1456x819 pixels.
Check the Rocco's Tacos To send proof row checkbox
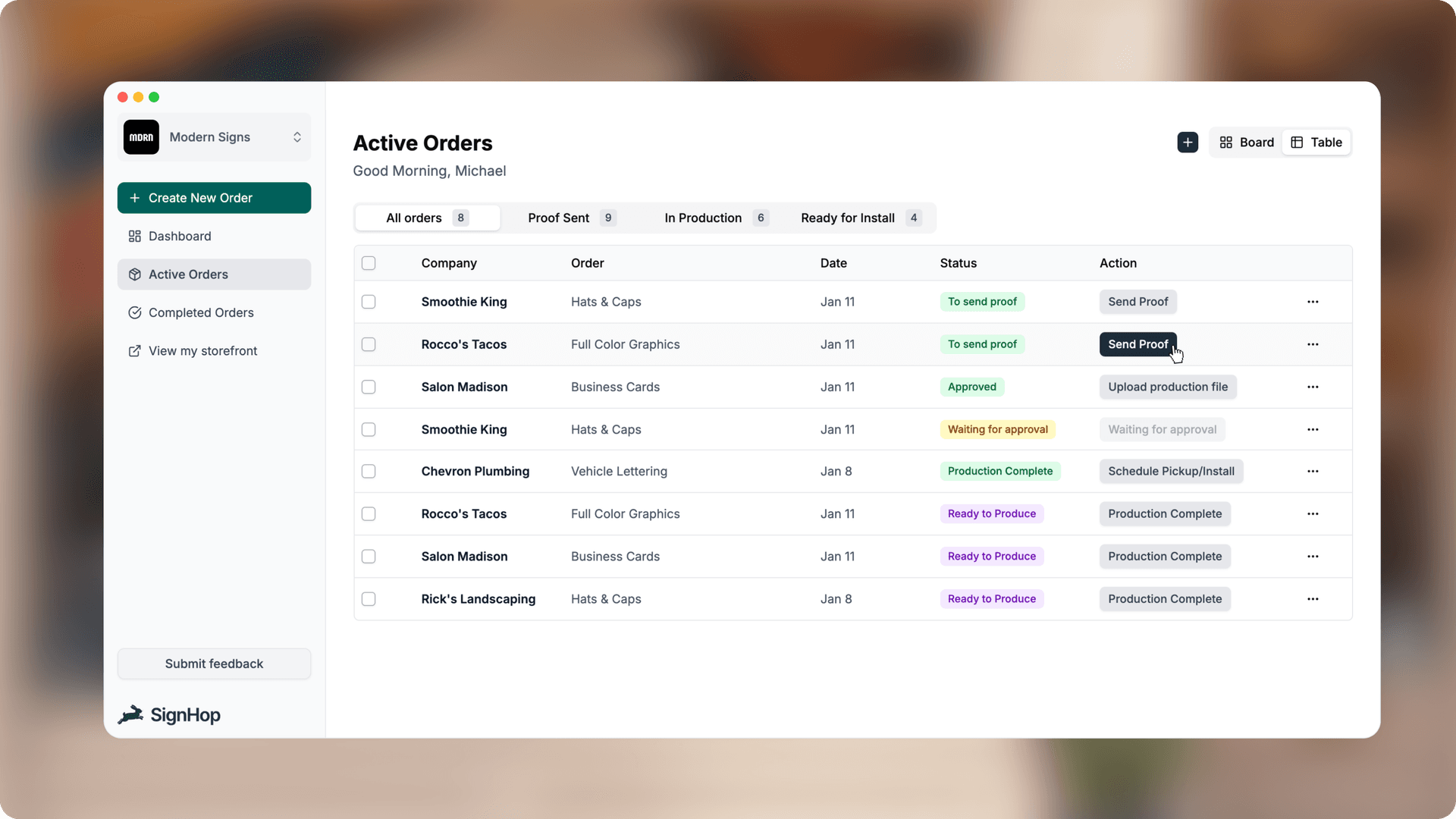(x=369, y=344)
